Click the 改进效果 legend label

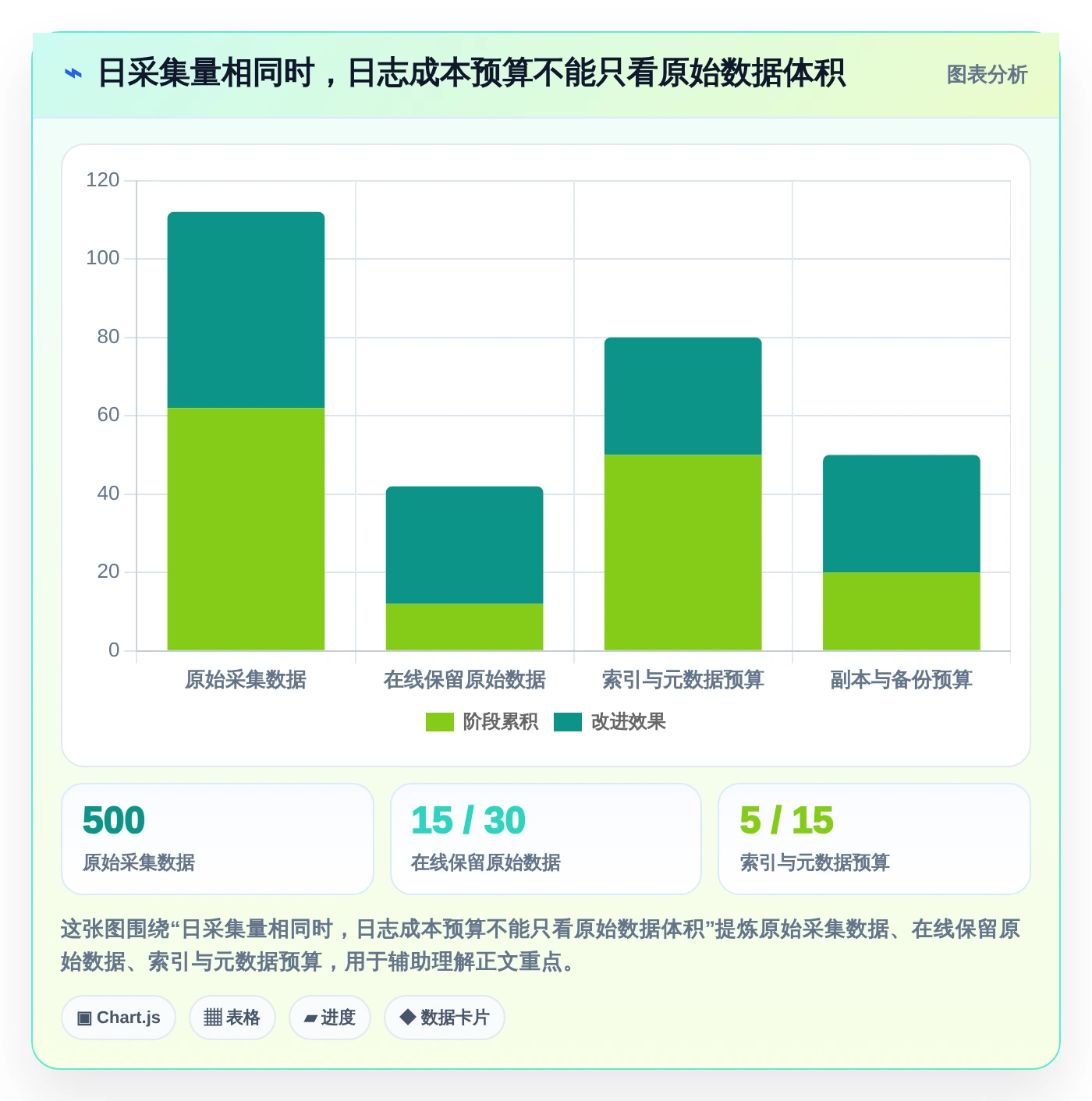(x=629, y=722)
